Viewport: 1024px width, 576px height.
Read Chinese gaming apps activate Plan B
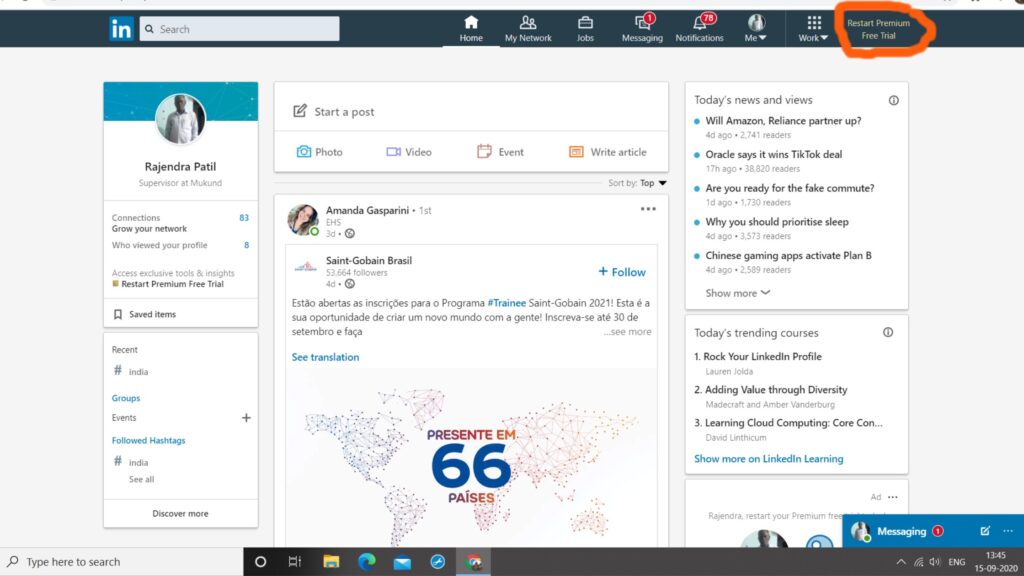[788, 255]
